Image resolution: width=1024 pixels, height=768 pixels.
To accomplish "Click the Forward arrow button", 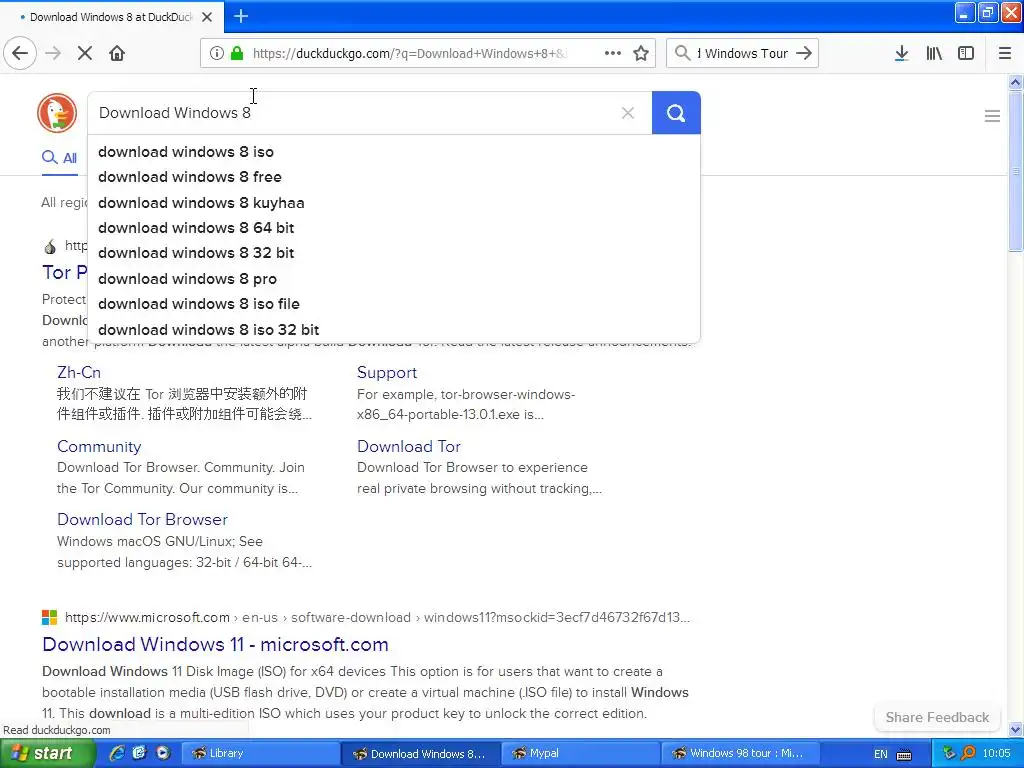I will point(53,53).
